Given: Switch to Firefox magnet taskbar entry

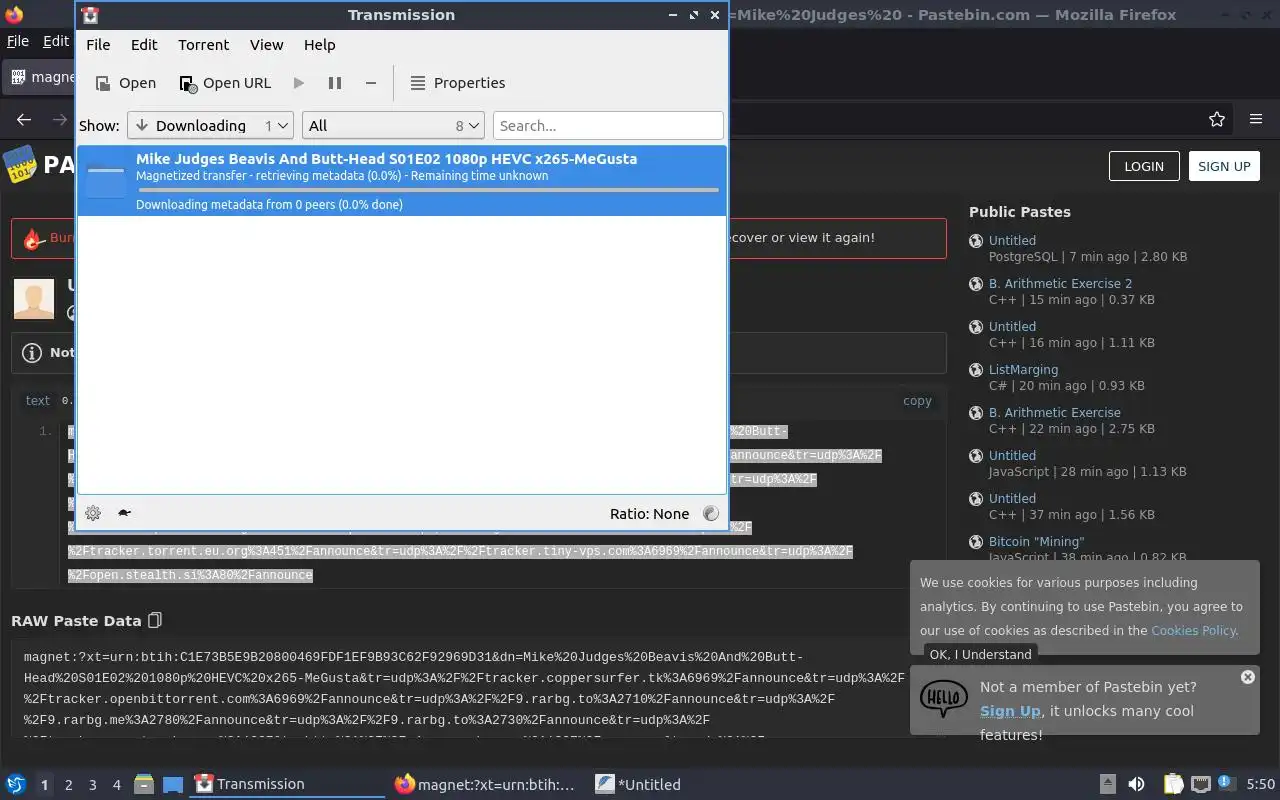Looking at the screenshot, I should [487, 785].
